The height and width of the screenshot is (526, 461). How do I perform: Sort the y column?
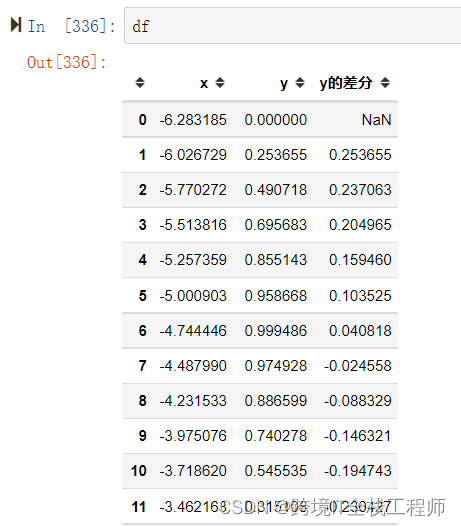click(x=300, y=83)
